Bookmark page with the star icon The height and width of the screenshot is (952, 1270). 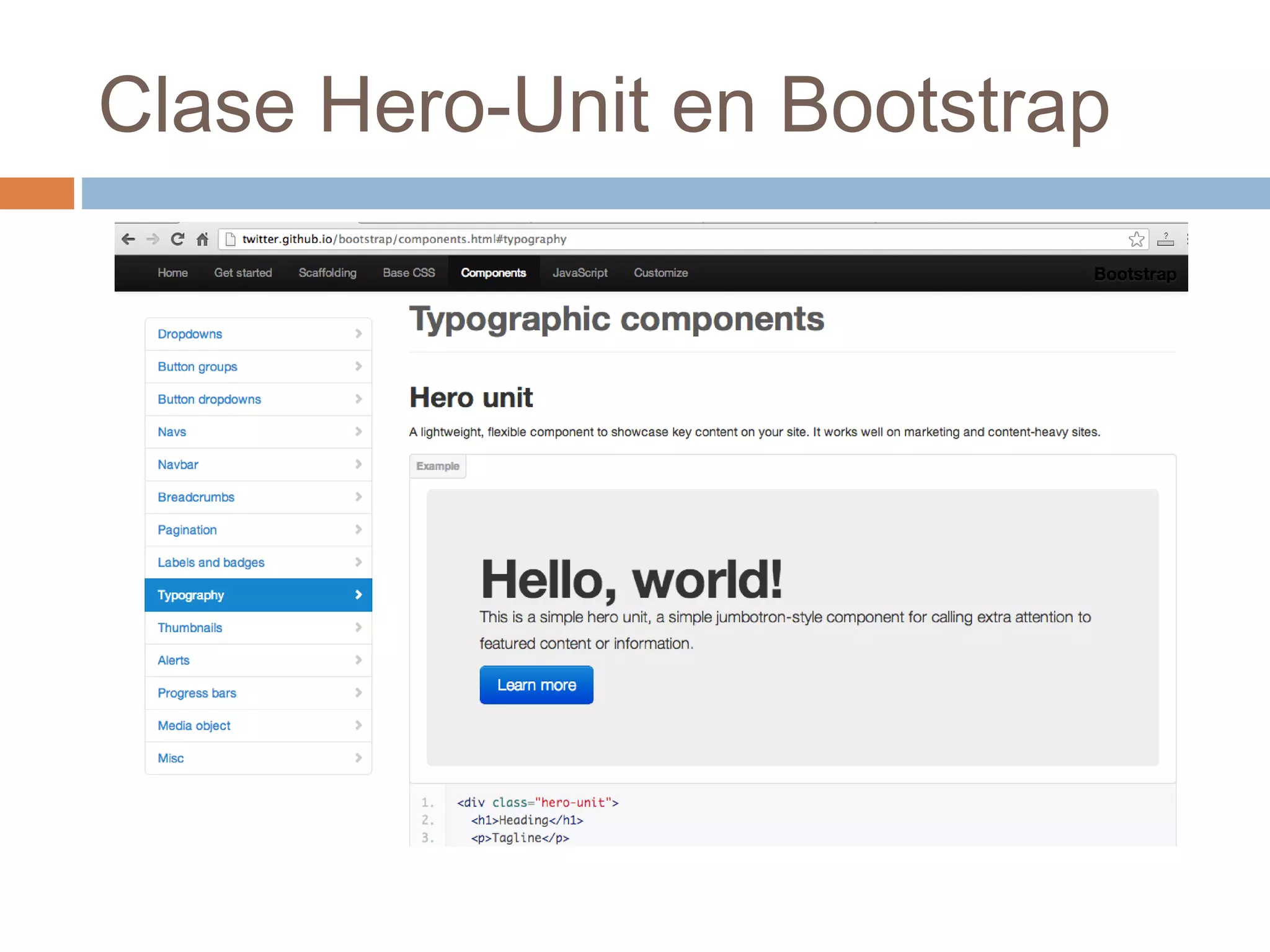tap(1136, 239)
